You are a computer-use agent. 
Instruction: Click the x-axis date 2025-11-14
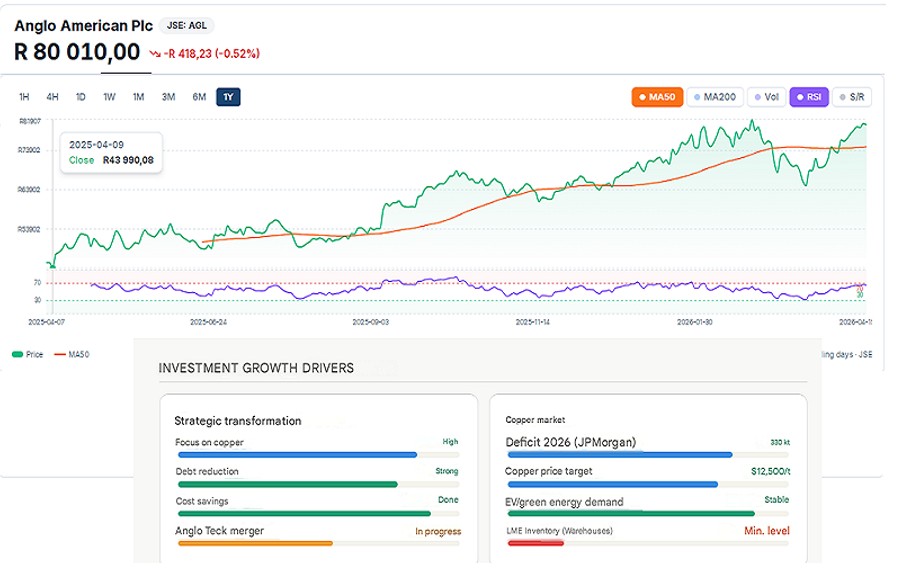[533, 322]
